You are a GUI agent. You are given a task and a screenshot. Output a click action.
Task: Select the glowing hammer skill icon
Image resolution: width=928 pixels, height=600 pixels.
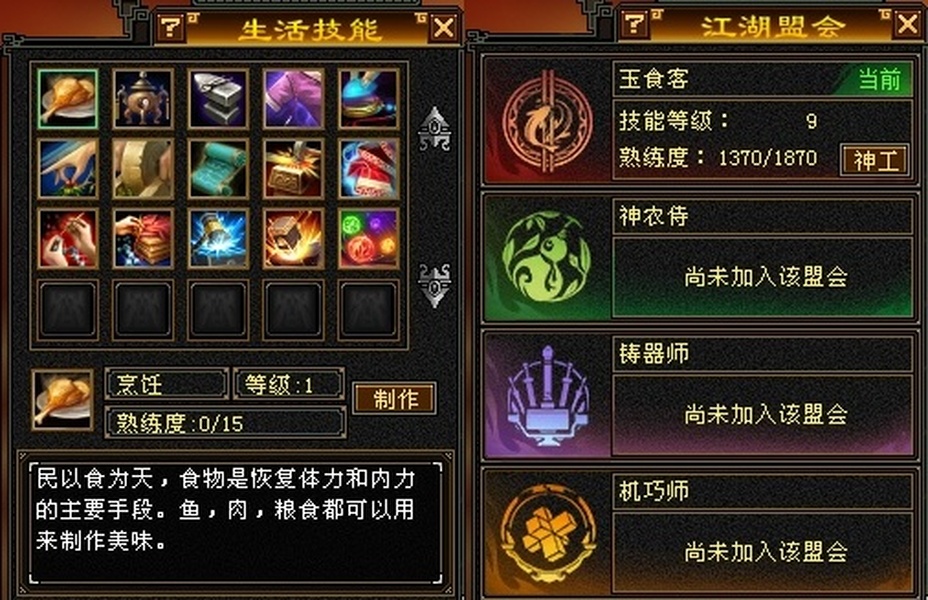pyautogui.click(x=218, y=238)
